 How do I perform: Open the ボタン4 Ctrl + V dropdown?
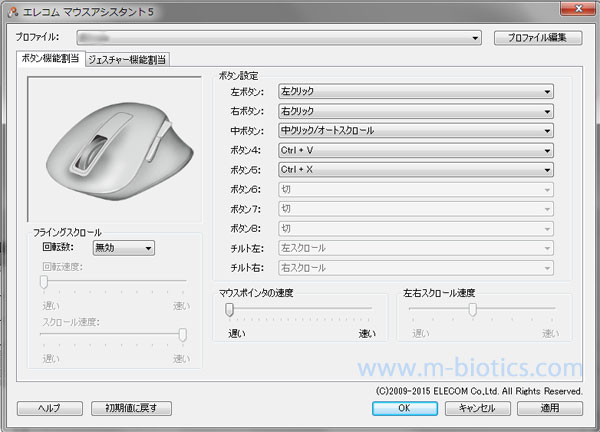click(415, 150)
